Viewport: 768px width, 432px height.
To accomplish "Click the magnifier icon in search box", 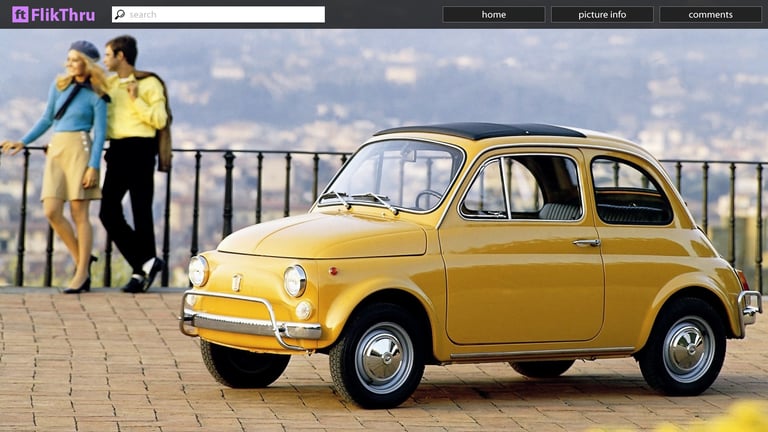I will 120,15.
